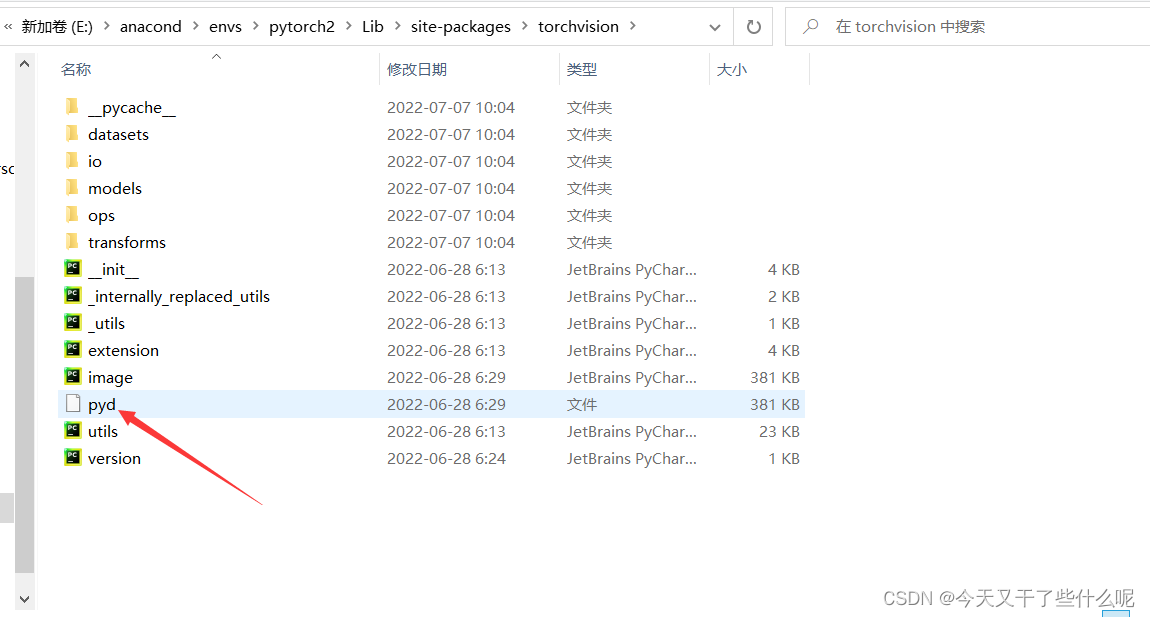The image size is (1150, 617).
Task: Expand chevron after torchvision breadcrumb
Action: click(x=632, y=26)
